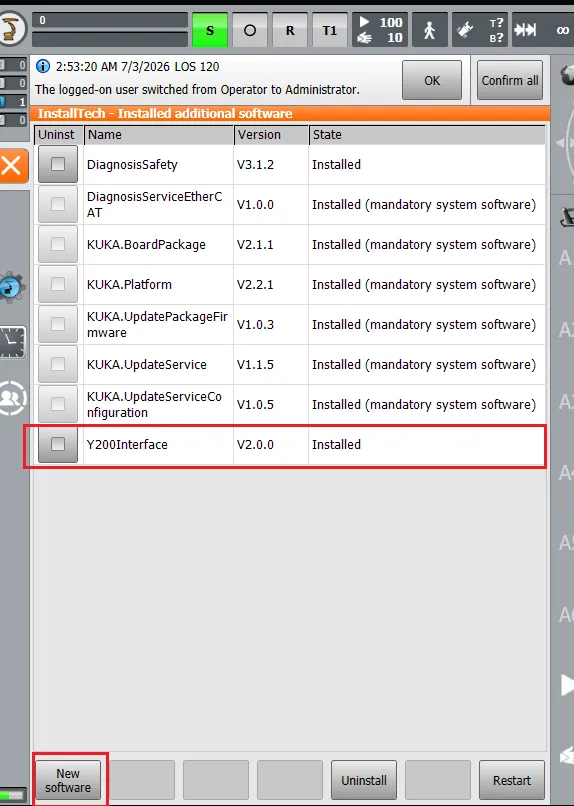Click the infinity symbol icon in top bar
The image size is (574, 806).
click(x=563, y=30)
